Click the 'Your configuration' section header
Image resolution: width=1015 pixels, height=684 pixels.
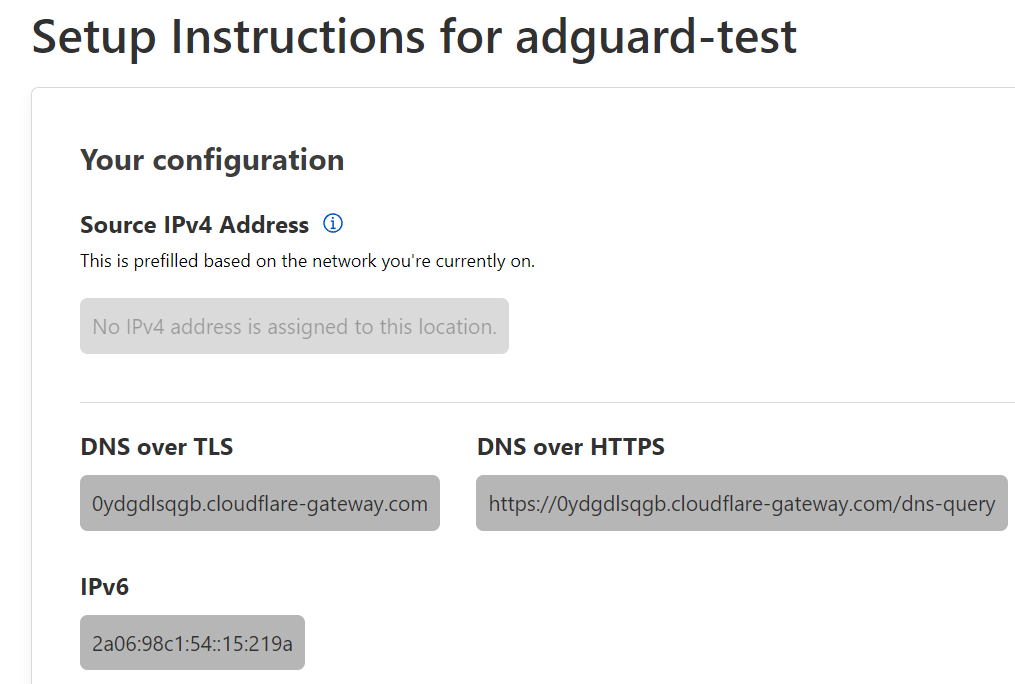coord(212,159)
